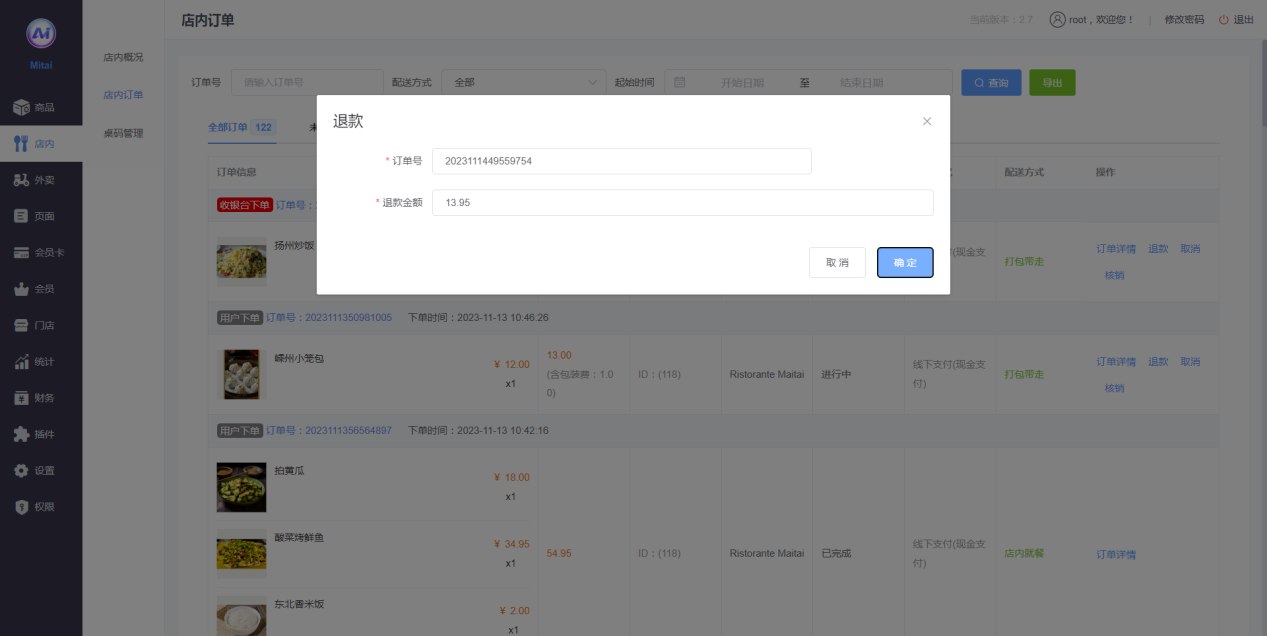Viewport: 1267px width, 636px height.
Task: Open the 设置 settings gear icon
Action: tap(21, 471)
